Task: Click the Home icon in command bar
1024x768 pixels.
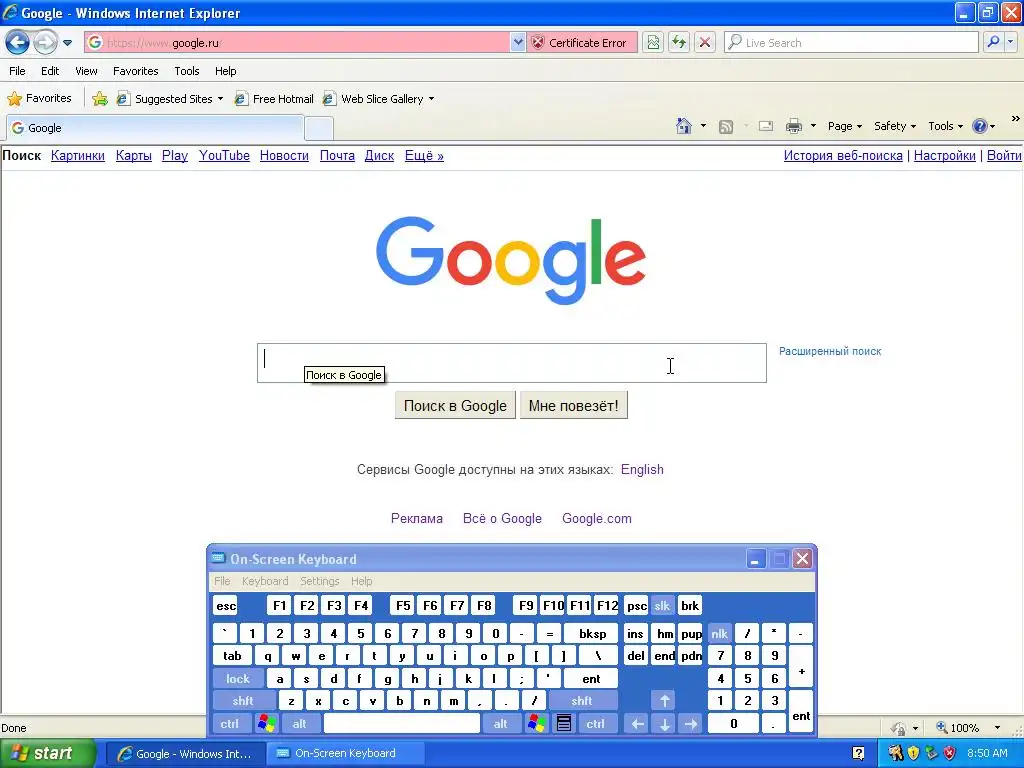Action: 684,126
